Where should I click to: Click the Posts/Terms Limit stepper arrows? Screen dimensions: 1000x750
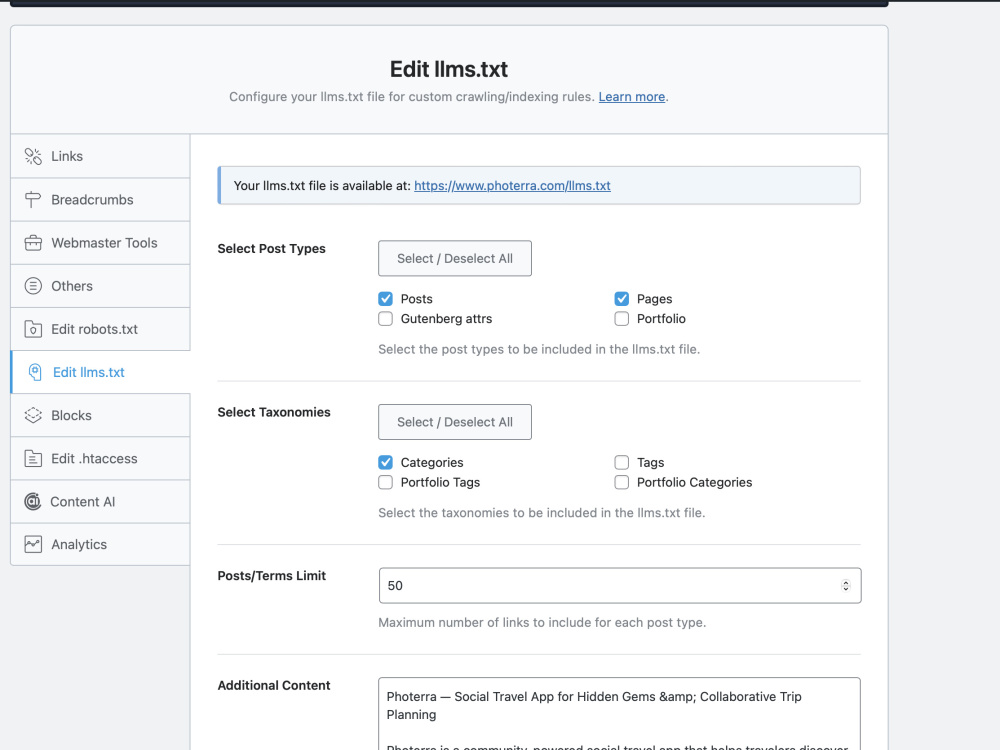coord(846,585)
